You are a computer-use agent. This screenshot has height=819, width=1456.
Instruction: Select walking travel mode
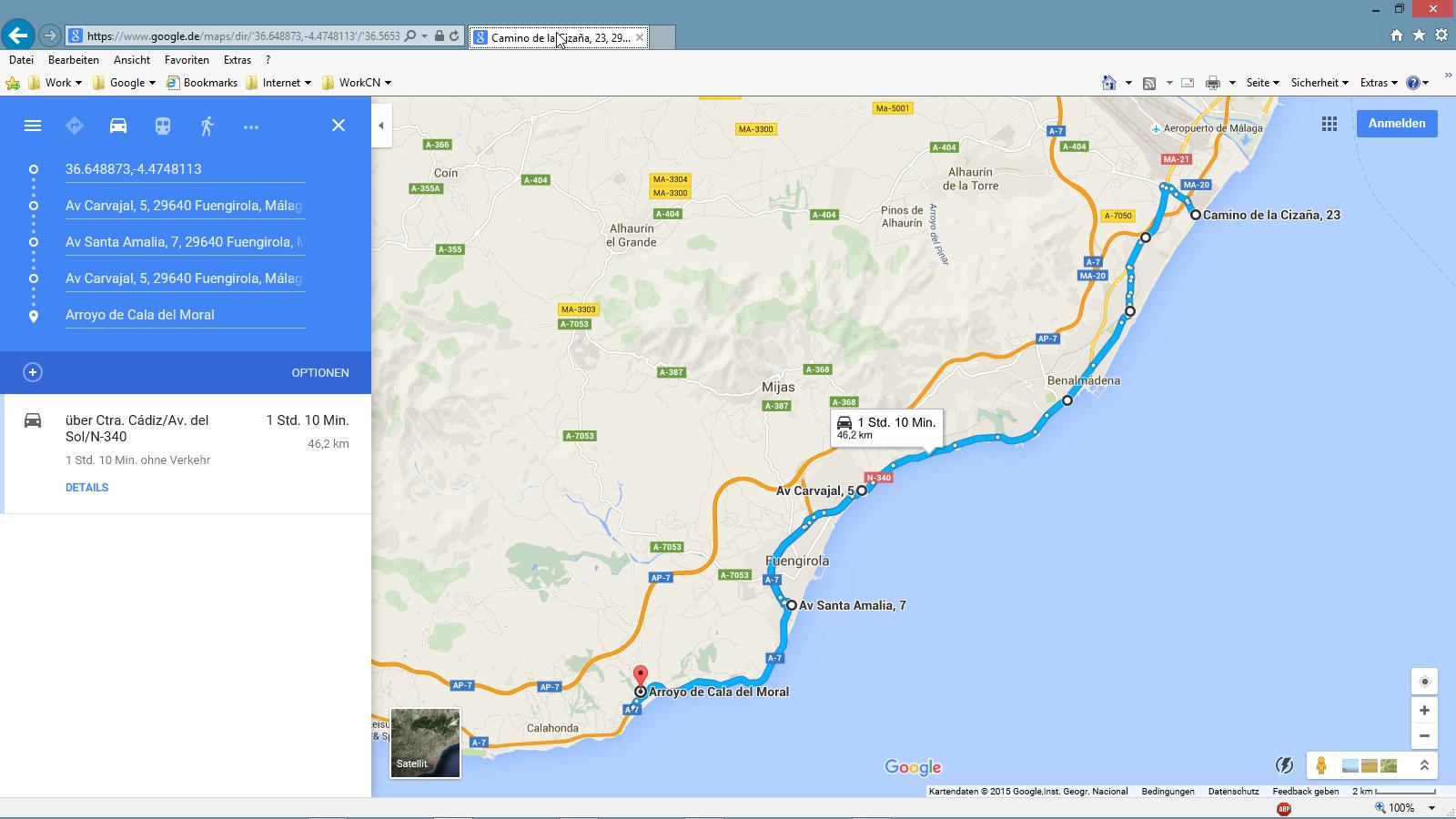(x=207, y=126)
